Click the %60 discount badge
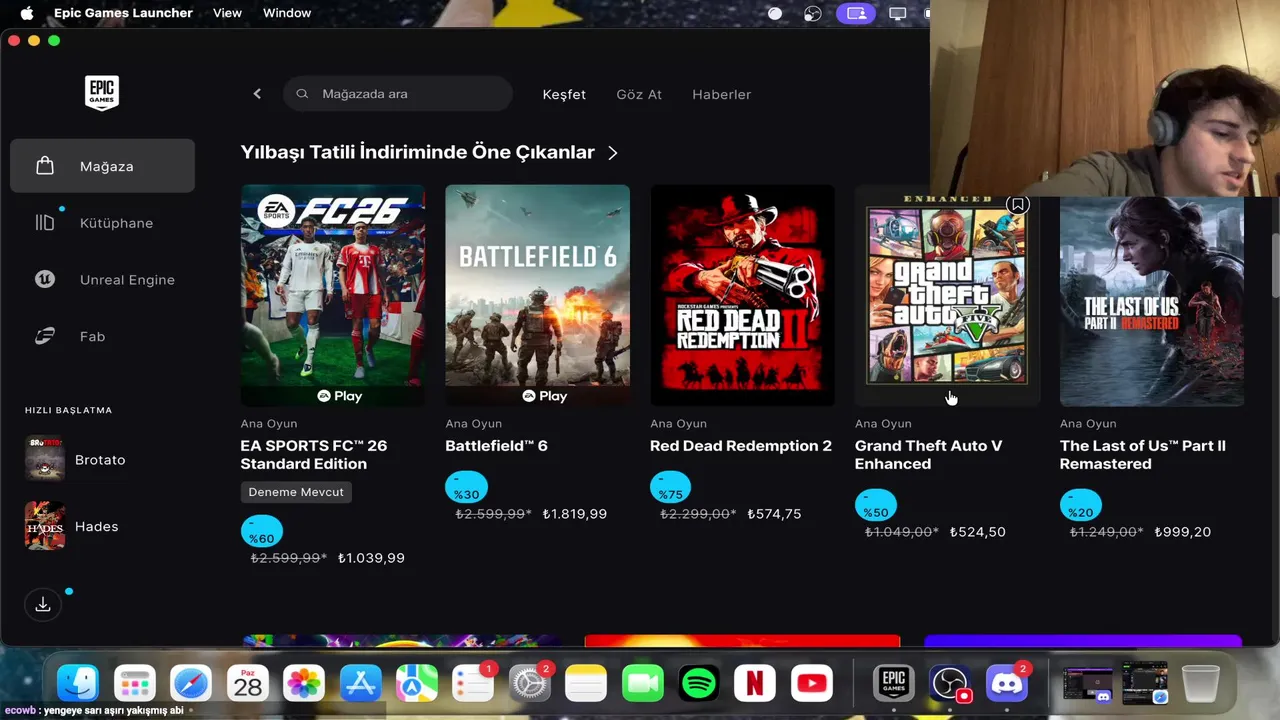The height and width of the screenshot is (720, 1280). click(x=262, y=532)
